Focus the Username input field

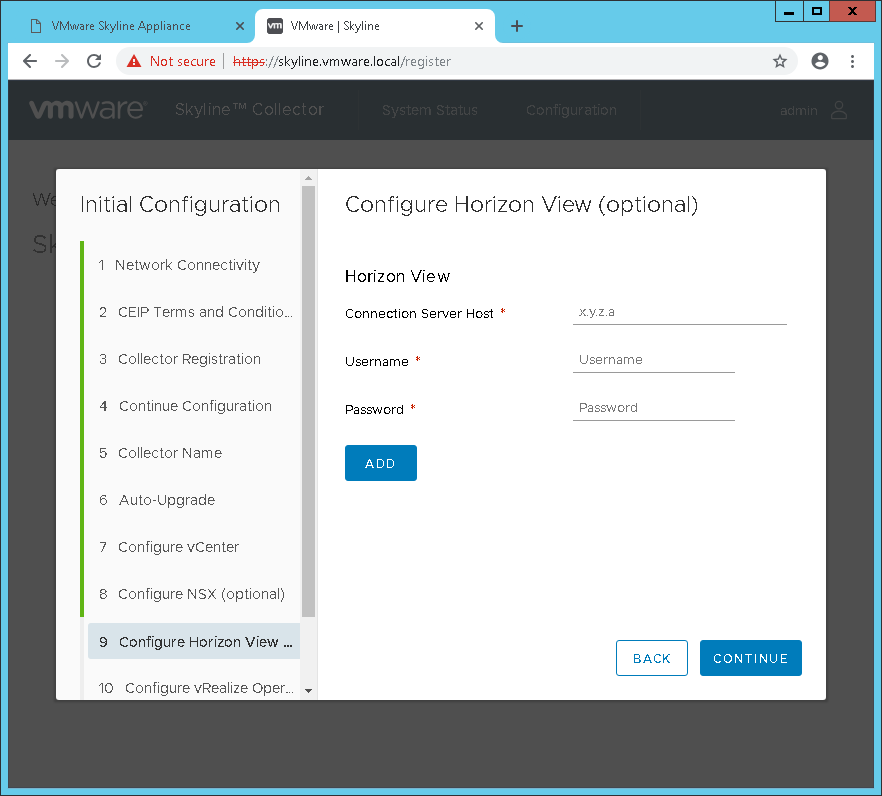point(654,360)
